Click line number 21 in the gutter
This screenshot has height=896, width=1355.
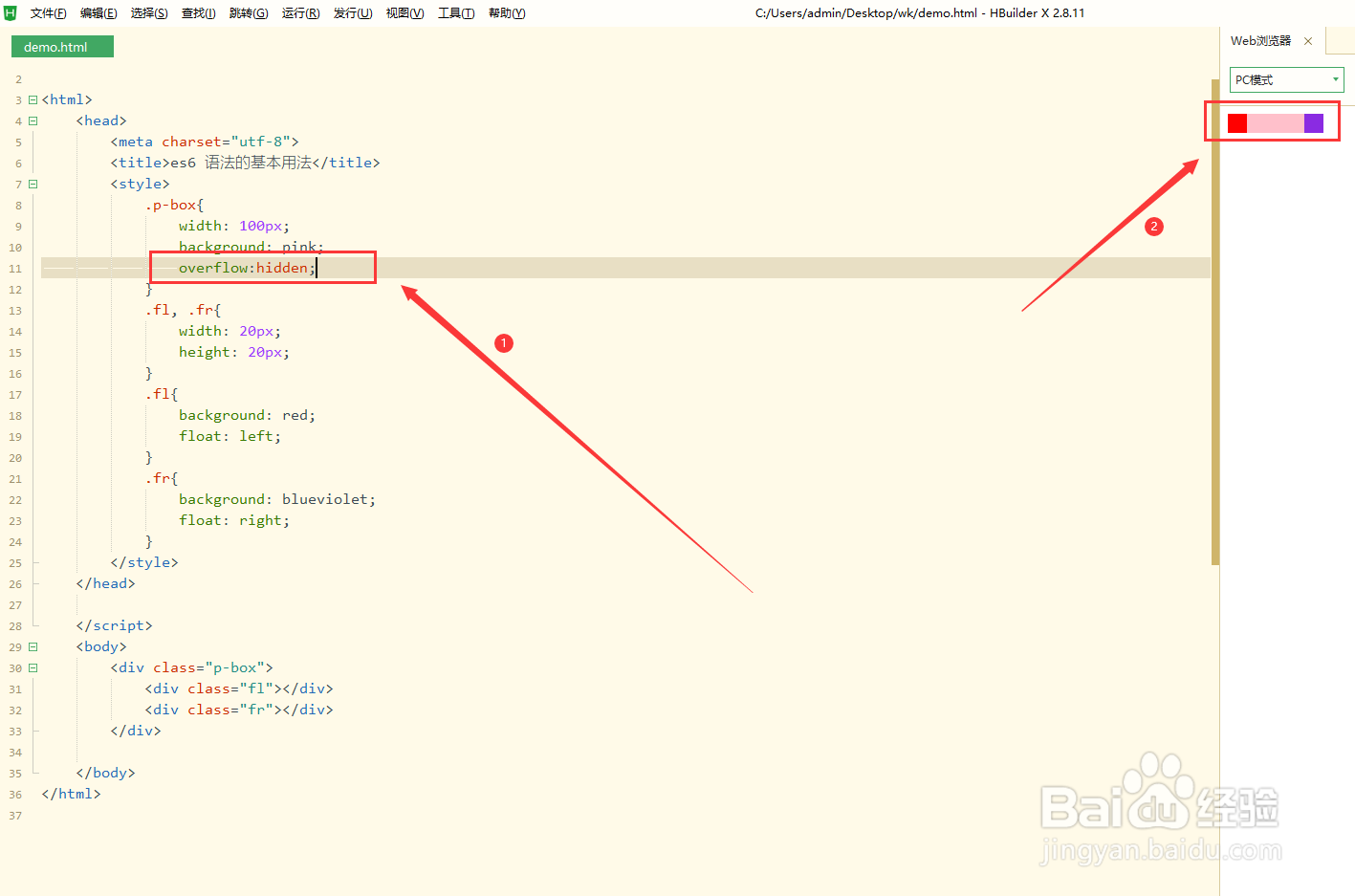15,479
